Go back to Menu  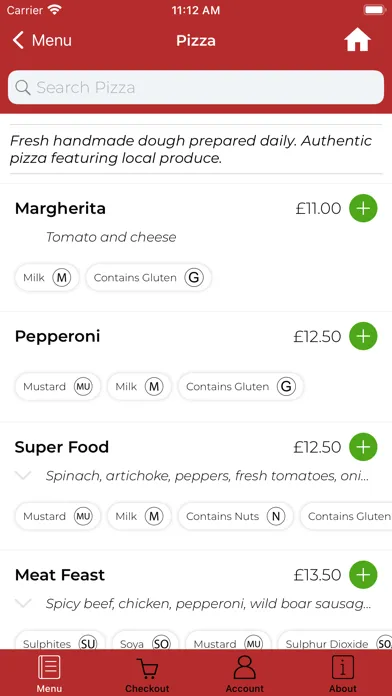[x=42, y=40]
